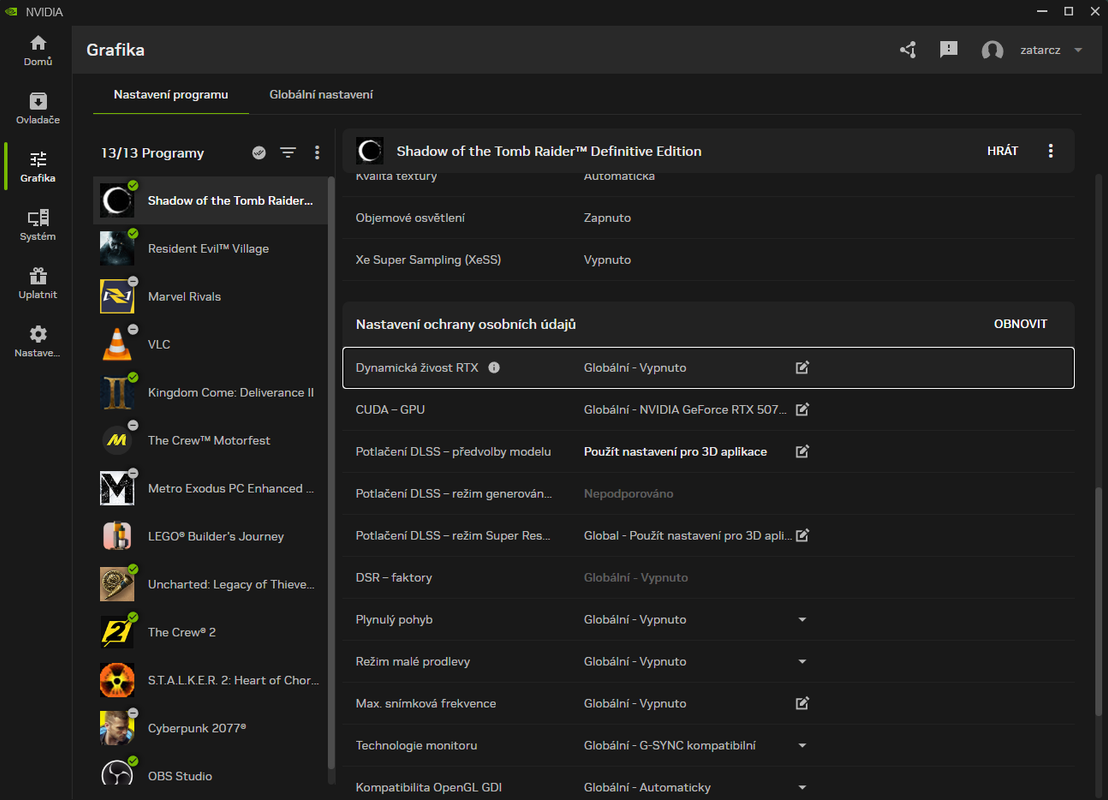Select Uncharted: Legacy of Thieves

210,584
